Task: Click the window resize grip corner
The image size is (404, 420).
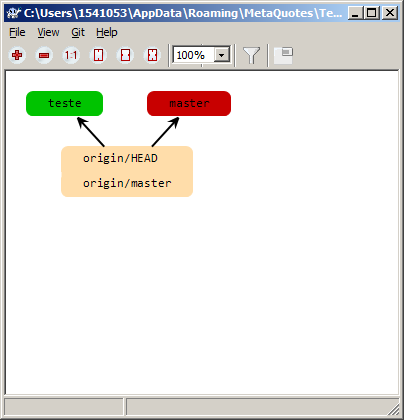Action: (394, 410)
